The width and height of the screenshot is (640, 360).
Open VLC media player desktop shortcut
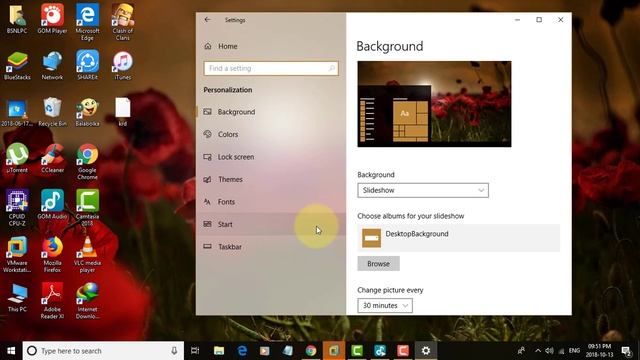pos(87,255)
